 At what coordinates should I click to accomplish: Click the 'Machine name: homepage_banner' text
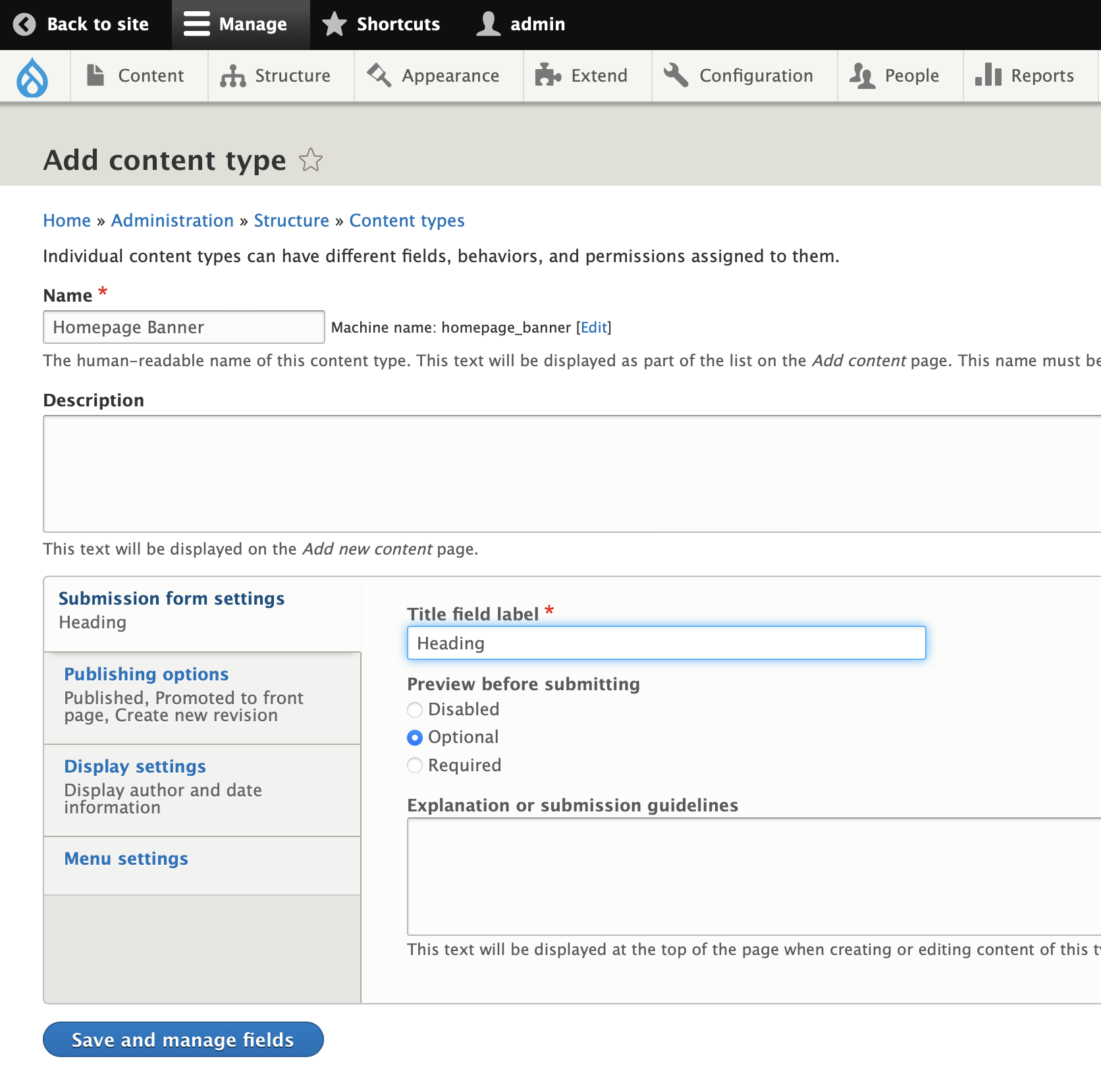451,328
